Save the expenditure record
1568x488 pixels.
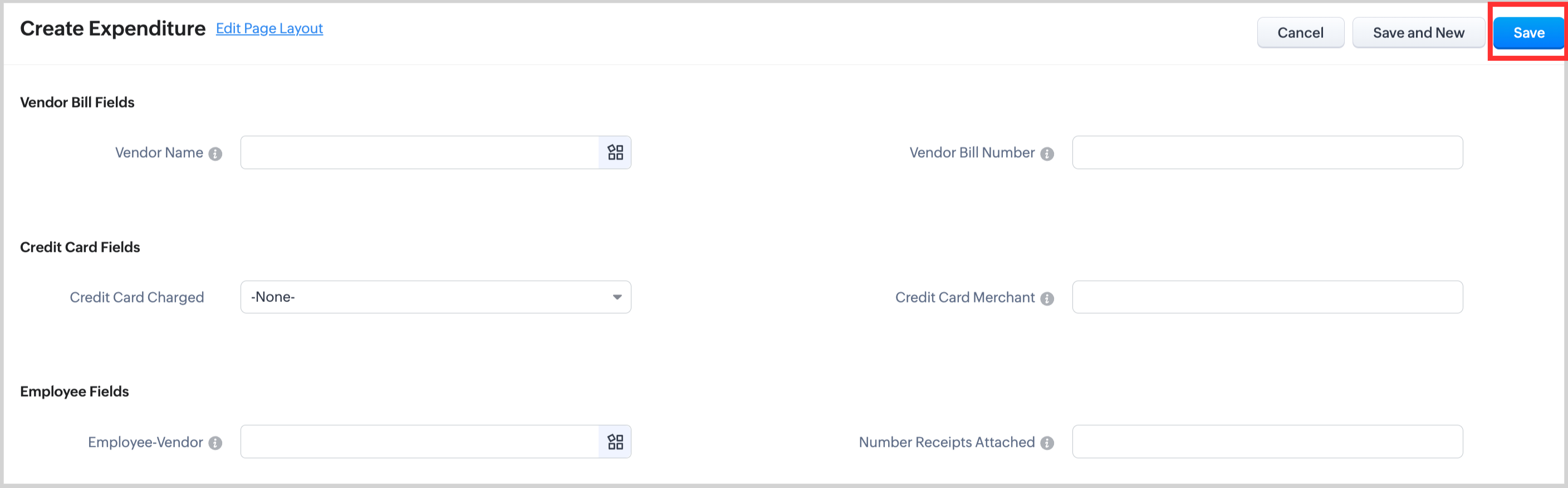[1528, 33]
